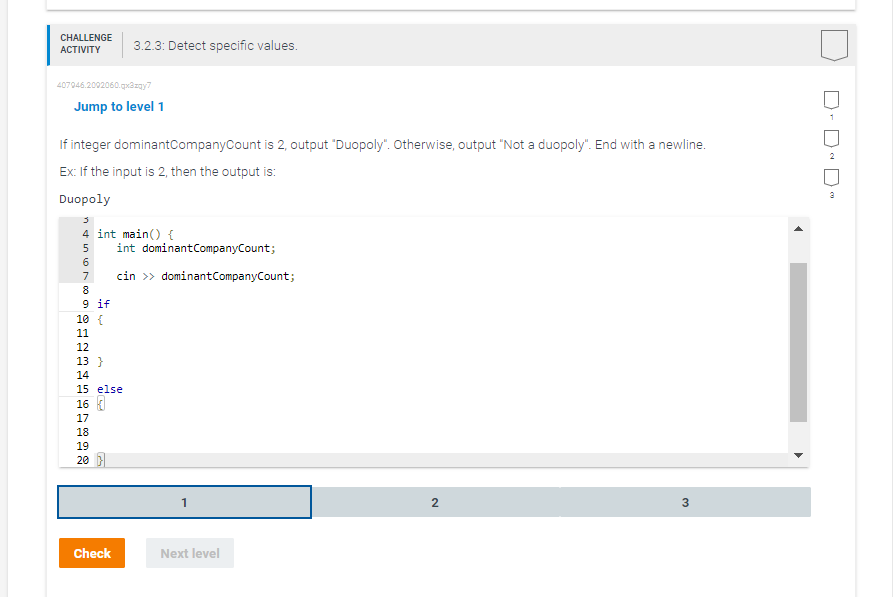Click the activity ID '407946.2092060.qx3zqy7'

pos(104,85)
